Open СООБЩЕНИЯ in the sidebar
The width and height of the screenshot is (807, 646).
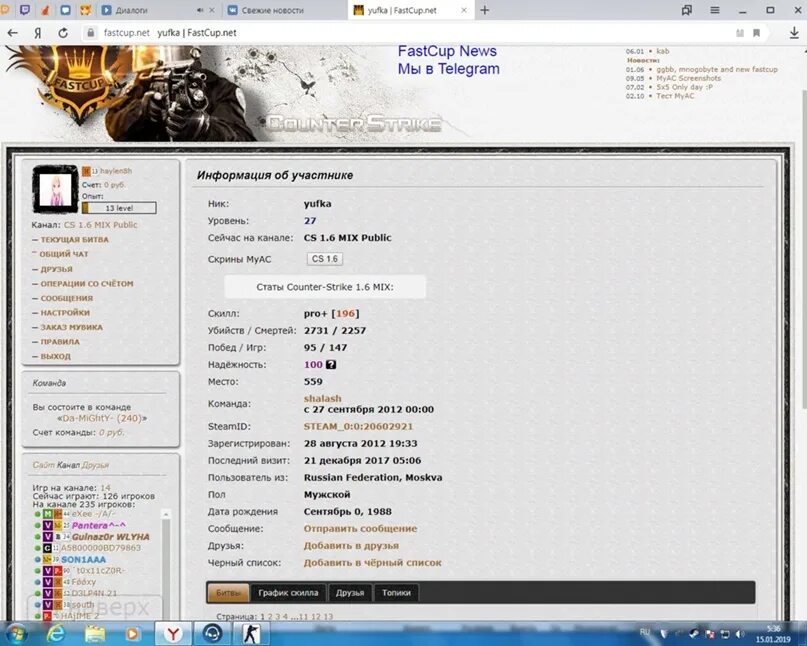tap(66, 298)
